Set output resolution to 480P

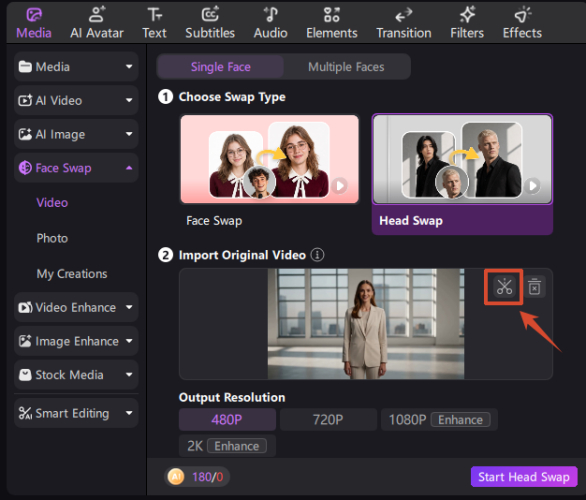(227, 419)
